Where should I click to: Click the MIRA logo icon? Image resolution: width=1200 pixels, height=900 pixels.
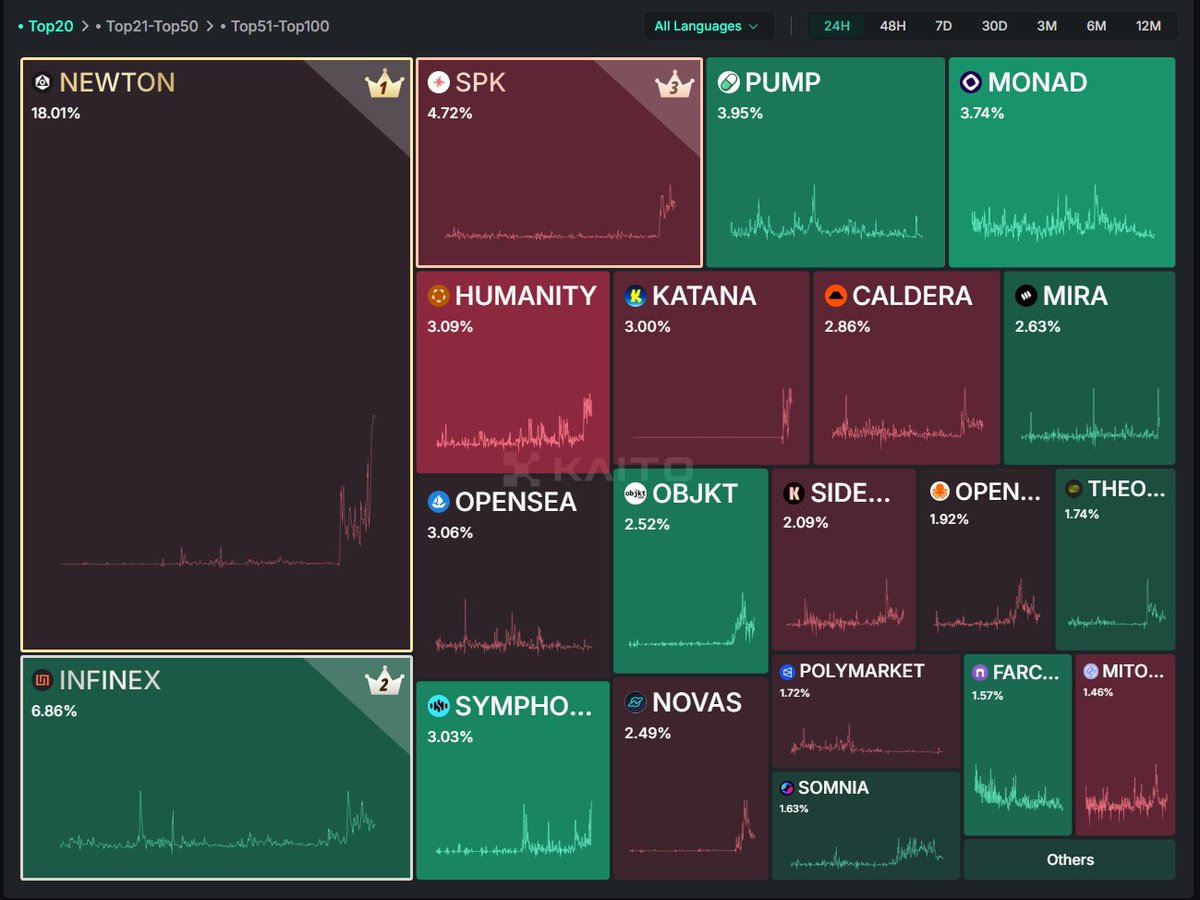tap(1026, 296)
